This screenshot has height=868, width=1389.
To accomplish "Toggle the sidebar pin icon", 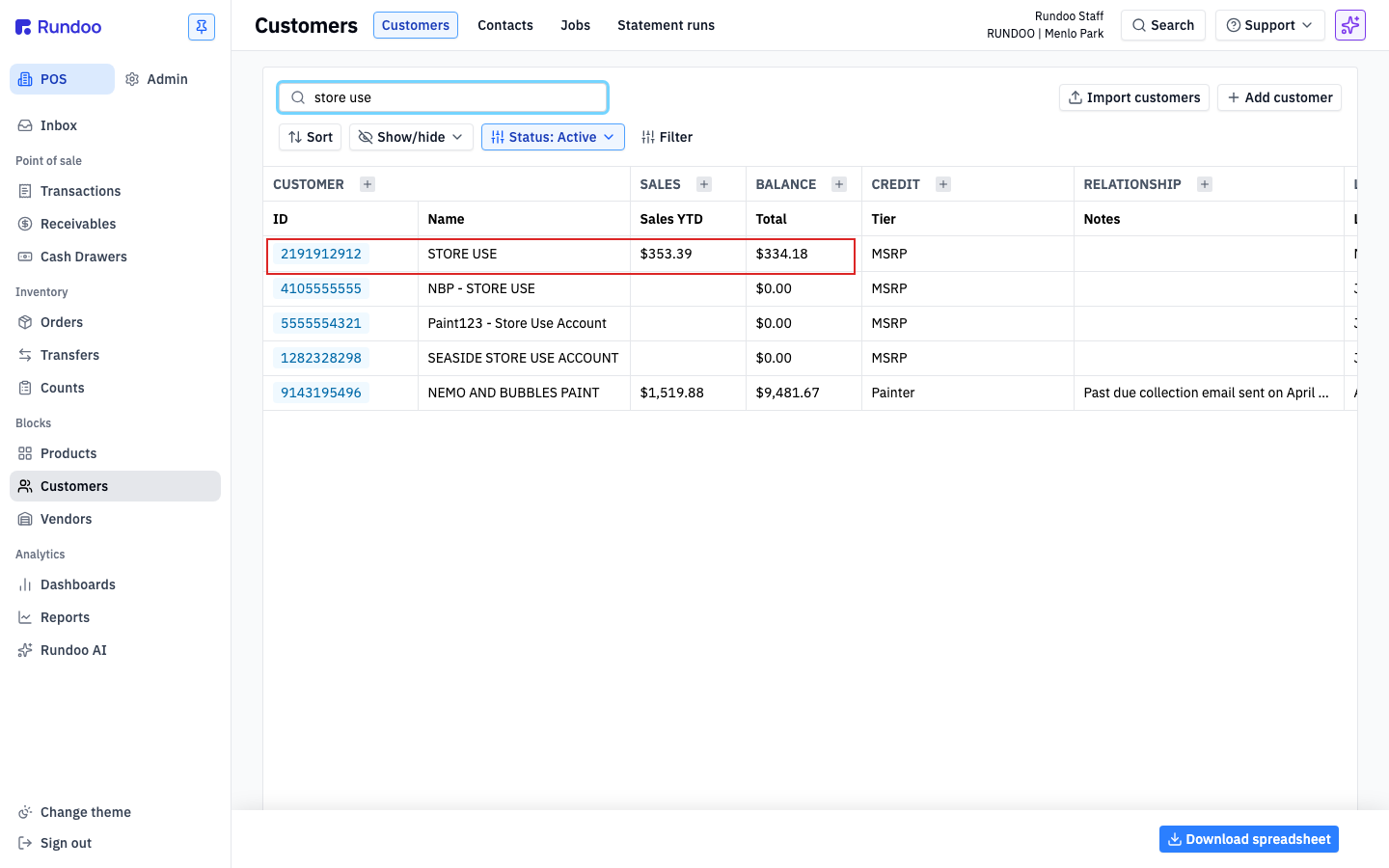I will pos(202,27).
